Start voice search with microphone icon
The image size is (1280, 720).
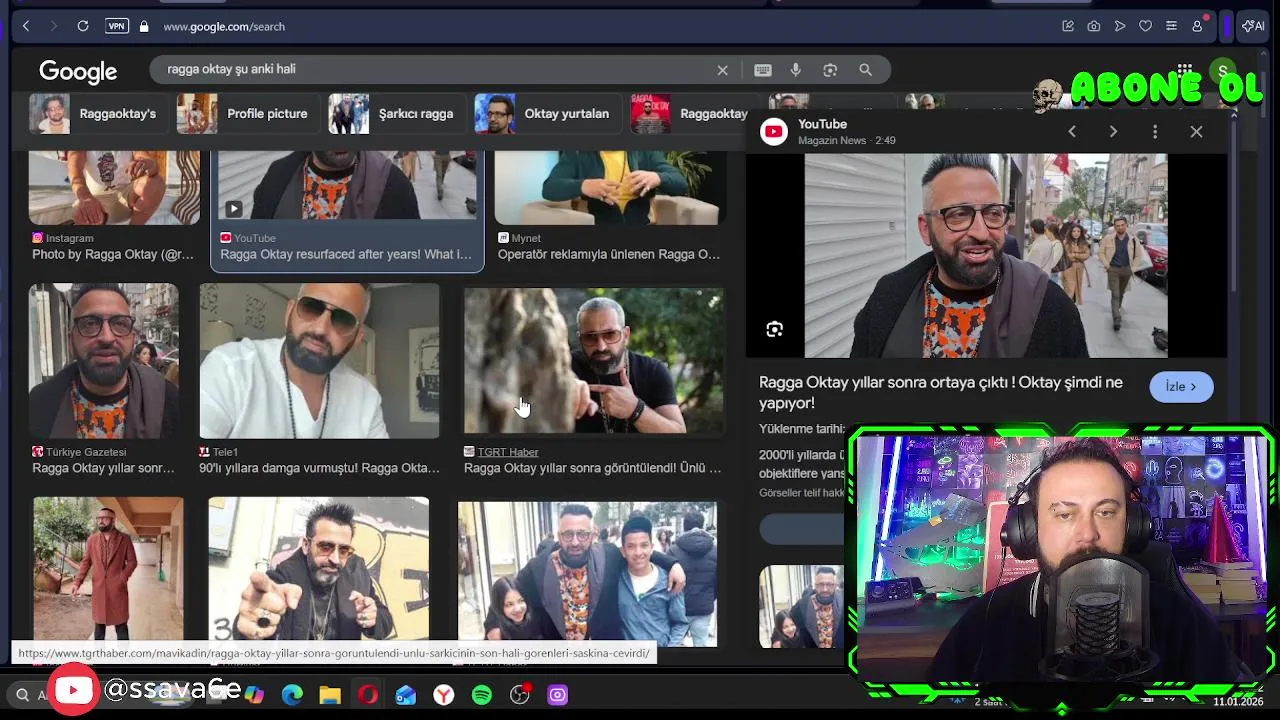pyautogui.click(x=796, y=70)
